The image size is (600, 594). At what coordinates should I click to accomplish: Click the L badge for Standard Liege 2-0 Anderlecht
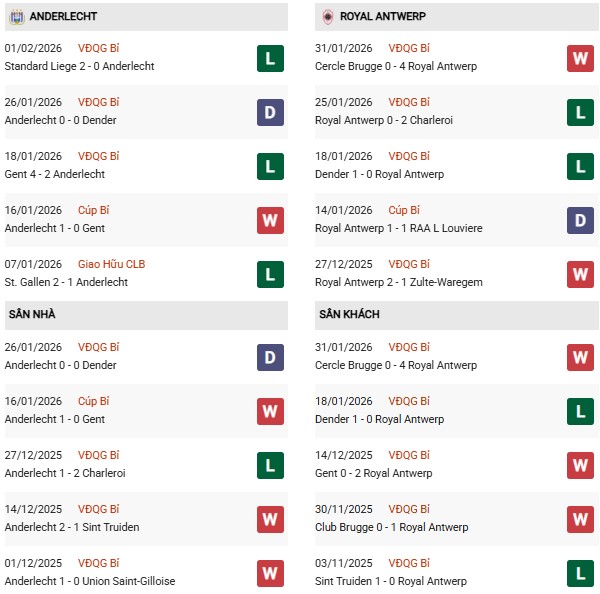pyautogui.click(x=270, y=58)
